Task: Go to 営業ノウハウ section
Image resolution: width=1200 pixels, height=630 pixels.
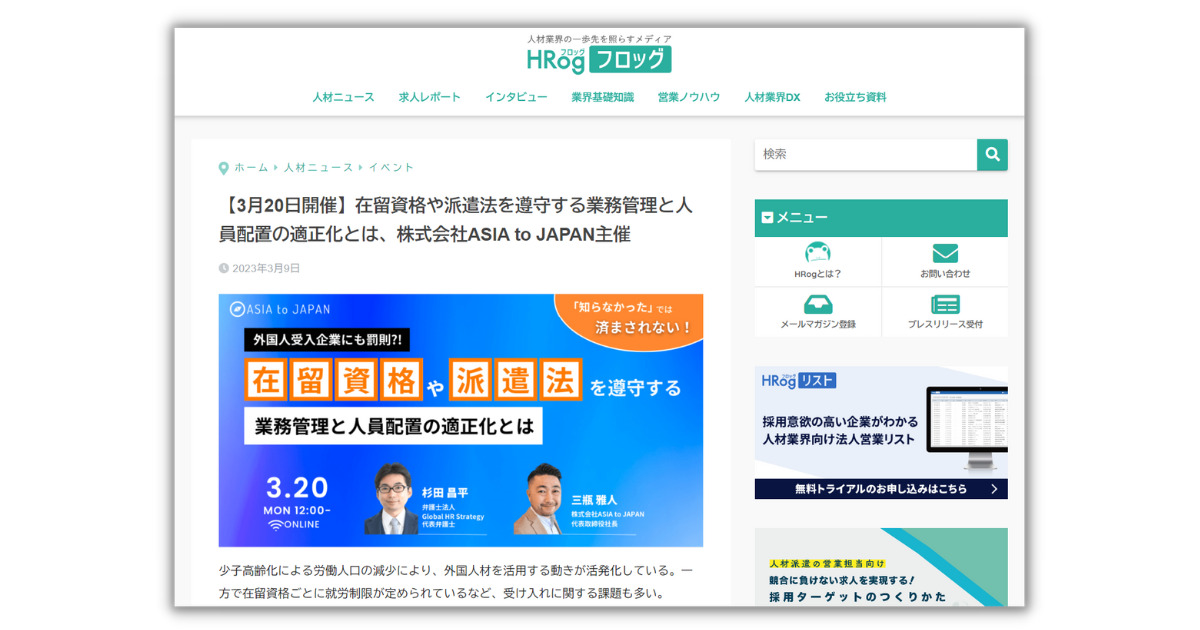Action: click(689, 97)
